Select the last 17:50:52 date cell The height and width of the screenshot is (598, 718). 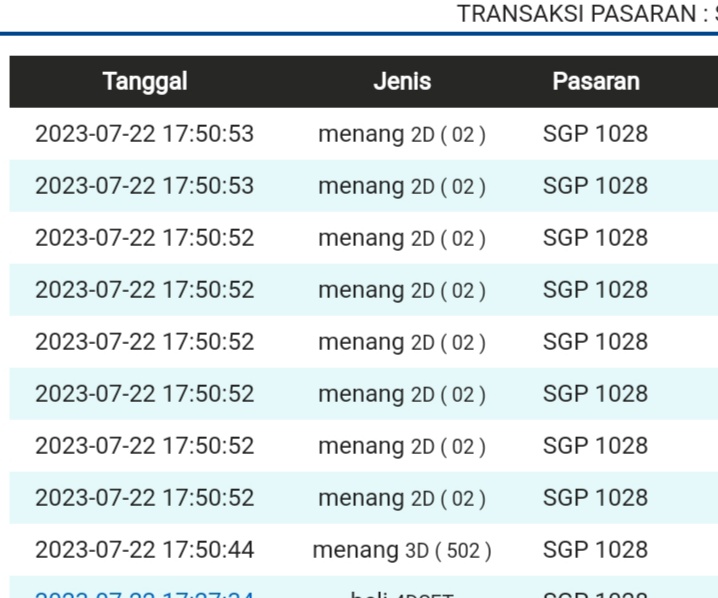coord(145,498)
